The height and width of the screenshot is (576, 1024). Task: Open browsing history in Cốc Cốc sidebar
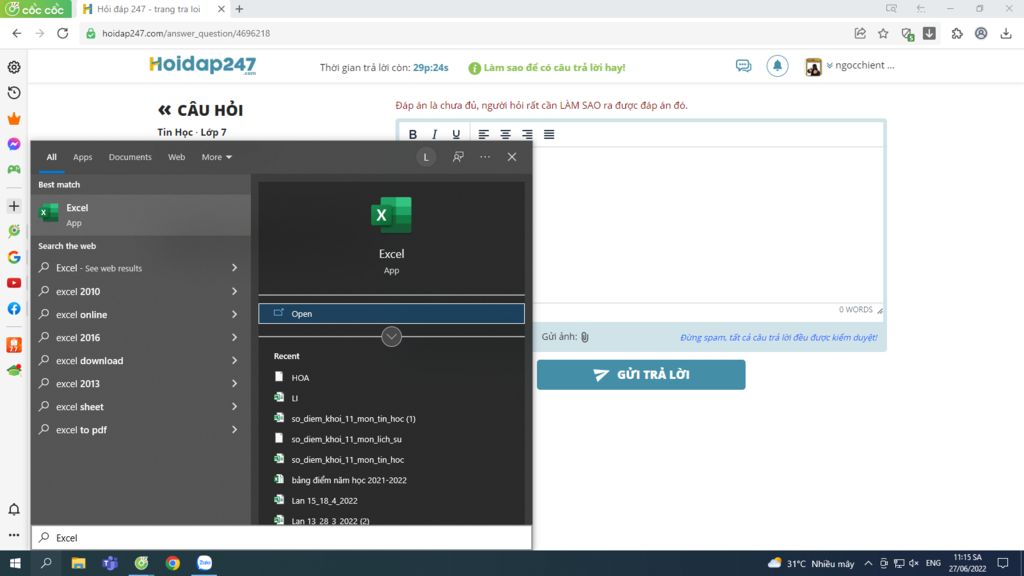tap(14, 93)
